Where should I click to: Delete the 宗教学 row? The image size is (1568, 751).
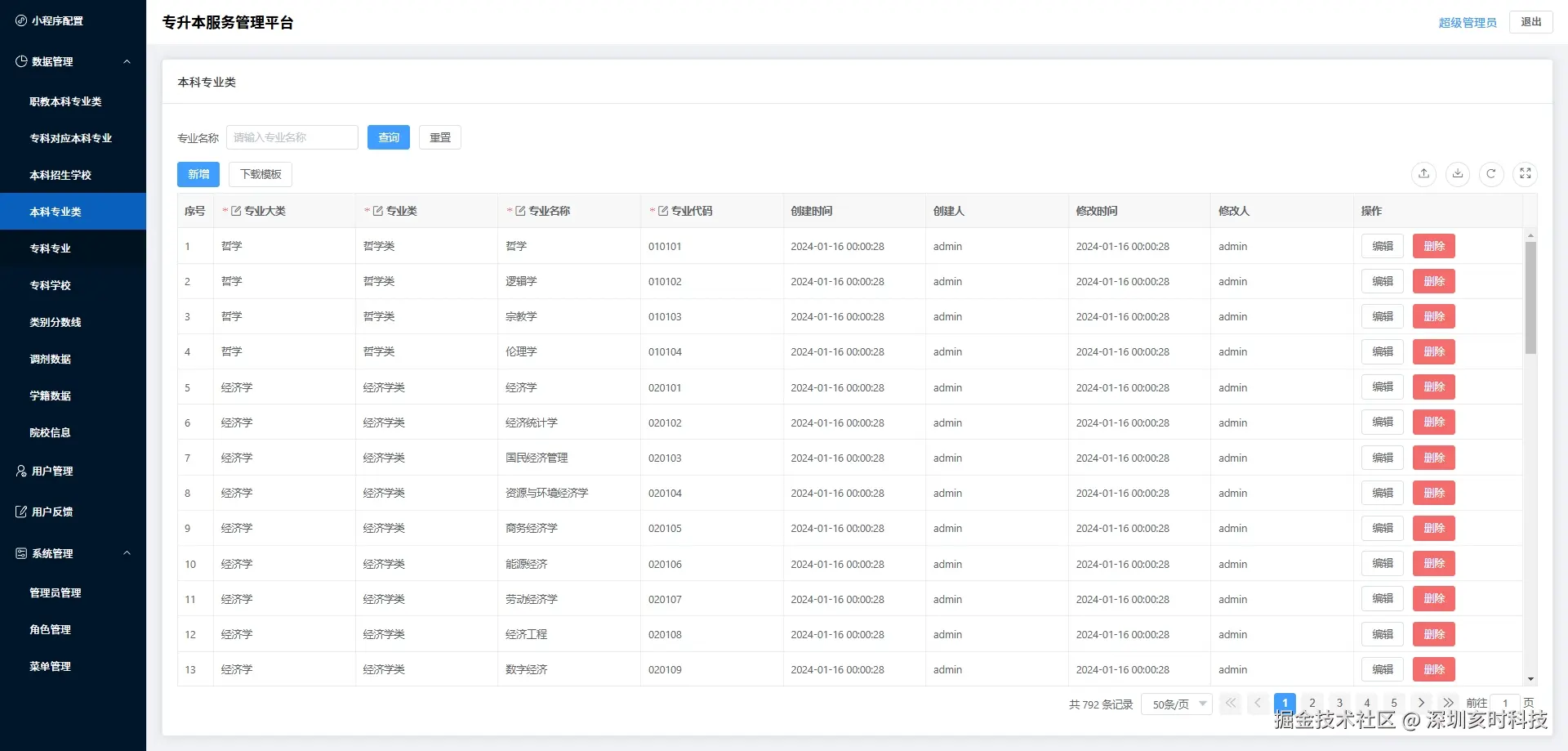coord(1434,316)
